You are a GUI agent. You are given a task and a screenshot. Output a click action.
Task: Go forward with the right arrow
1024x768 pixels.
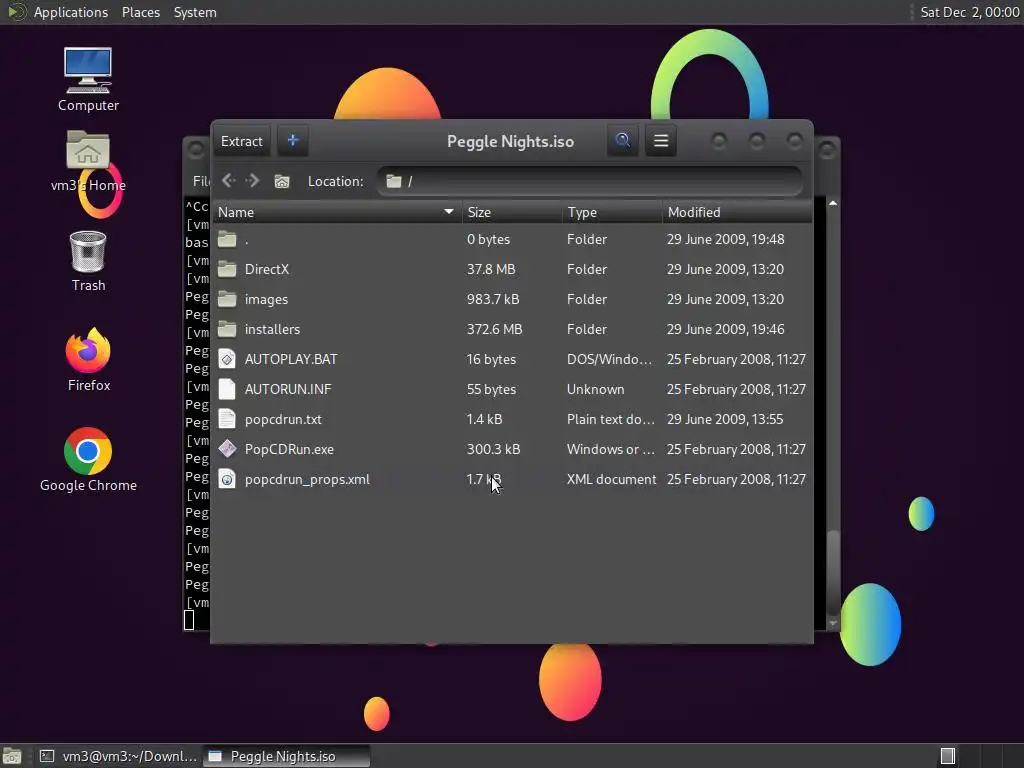pyautogui.click(x=252, y=181)
